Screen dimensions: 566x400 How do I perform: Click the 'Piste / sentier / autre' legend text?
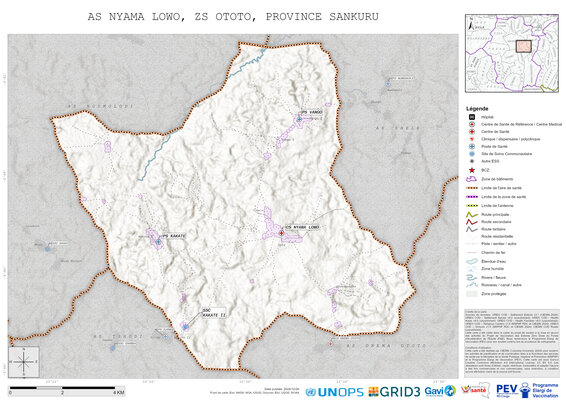[x=498, y=244]
